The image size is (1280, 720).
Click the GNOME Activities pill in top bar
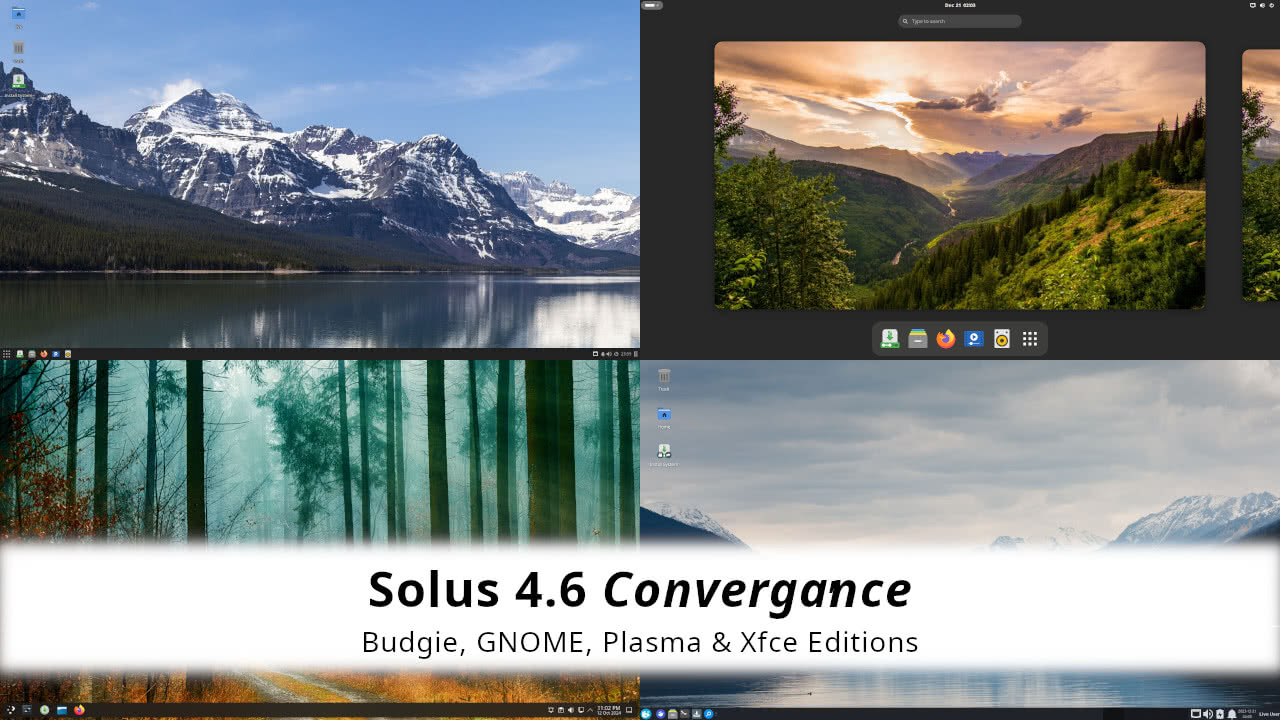[x=652, y=5]
